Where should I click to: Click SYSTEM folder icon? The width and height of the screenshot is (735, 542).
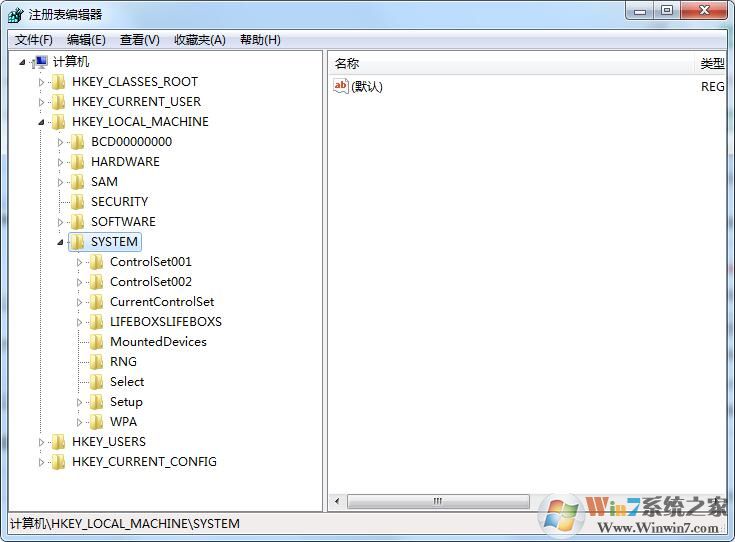click(x=77, y=242)
